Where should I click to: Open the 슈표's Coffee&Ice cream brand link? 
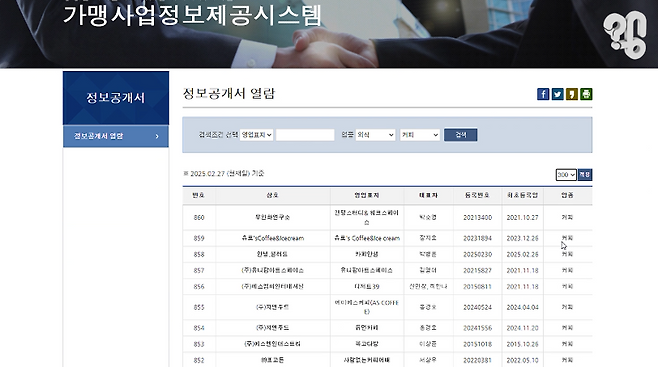(x=367, y=238)
